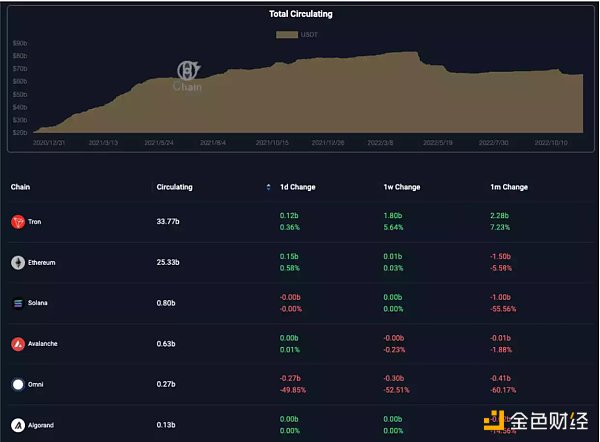This screenshot has width=600, height=442.
Task: Click the Ethereum chain logo icon
Action: pos(17,263)
